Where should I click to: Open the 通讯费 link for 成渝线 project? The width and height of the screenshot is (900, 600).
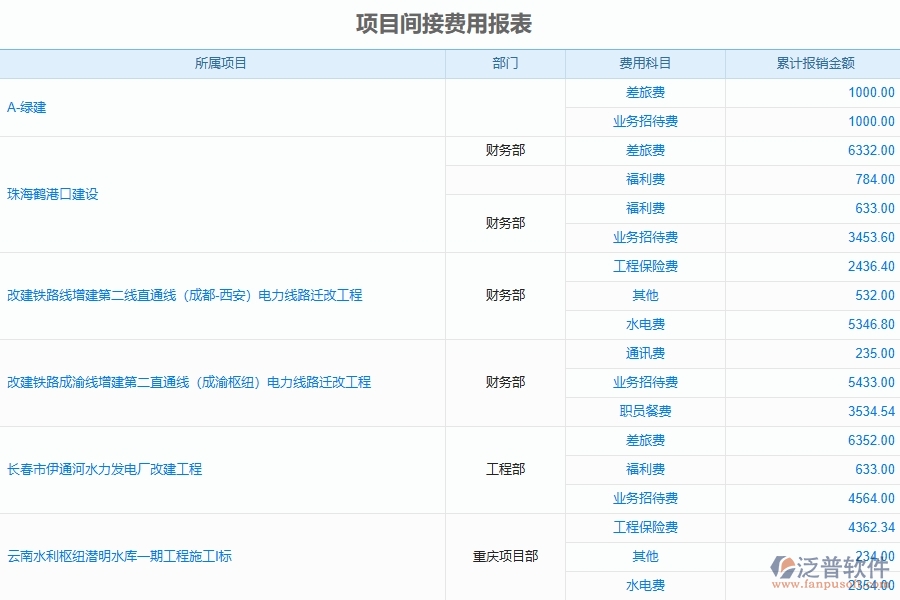[645, 353]
